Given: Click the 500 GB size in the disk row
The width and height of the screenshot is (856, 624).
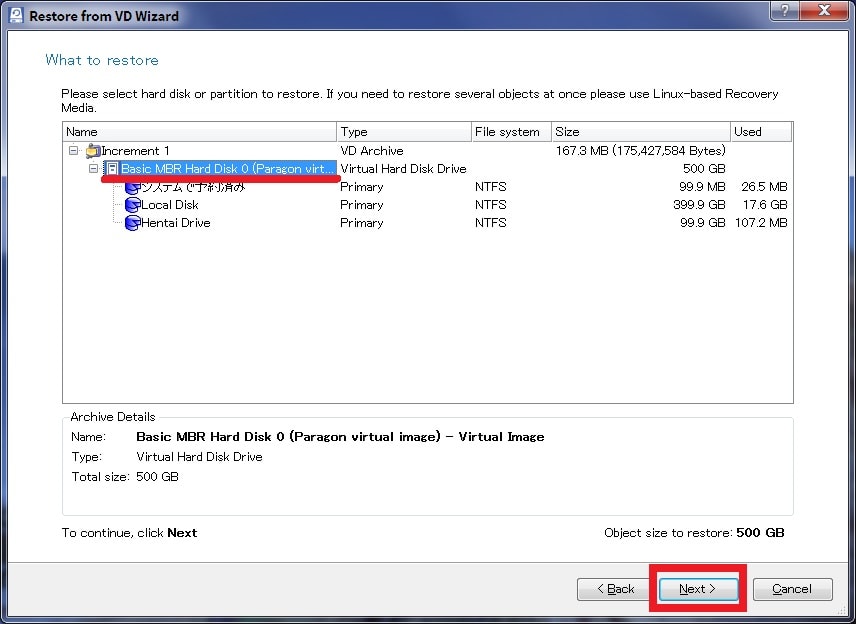Looking at the screenshot, I should click(704, 169).
